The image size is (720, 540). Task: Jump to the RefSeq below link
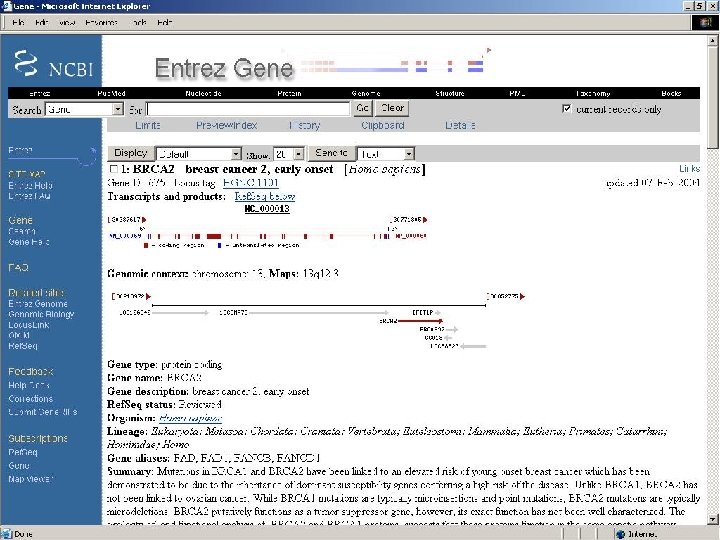coord(265,197)
